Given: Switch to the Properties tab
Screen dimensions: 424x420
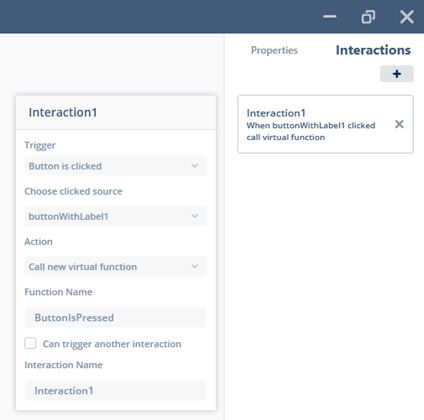Looking at the screenshot, I should click(x=274, y=50).
